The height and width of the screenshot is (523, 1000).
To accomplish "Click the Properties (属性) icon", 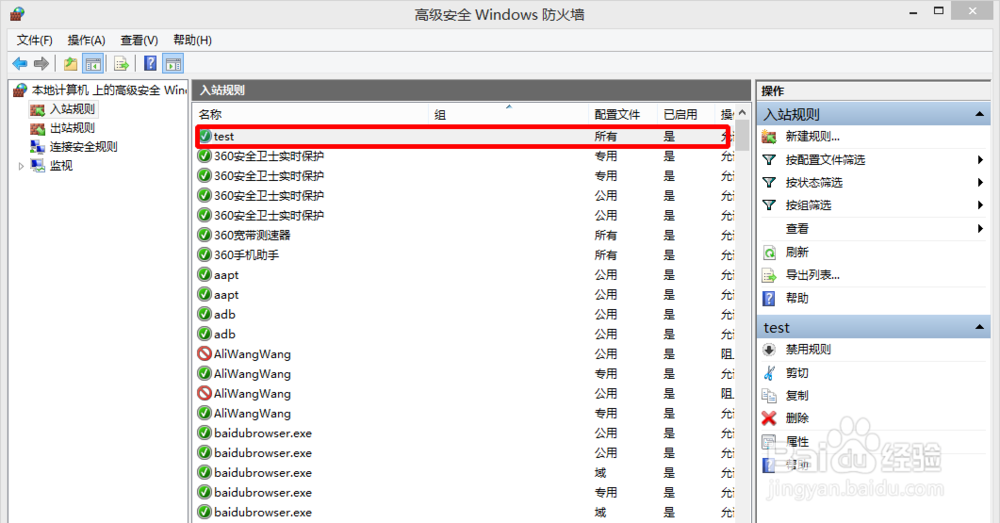I will pos(769,441).
